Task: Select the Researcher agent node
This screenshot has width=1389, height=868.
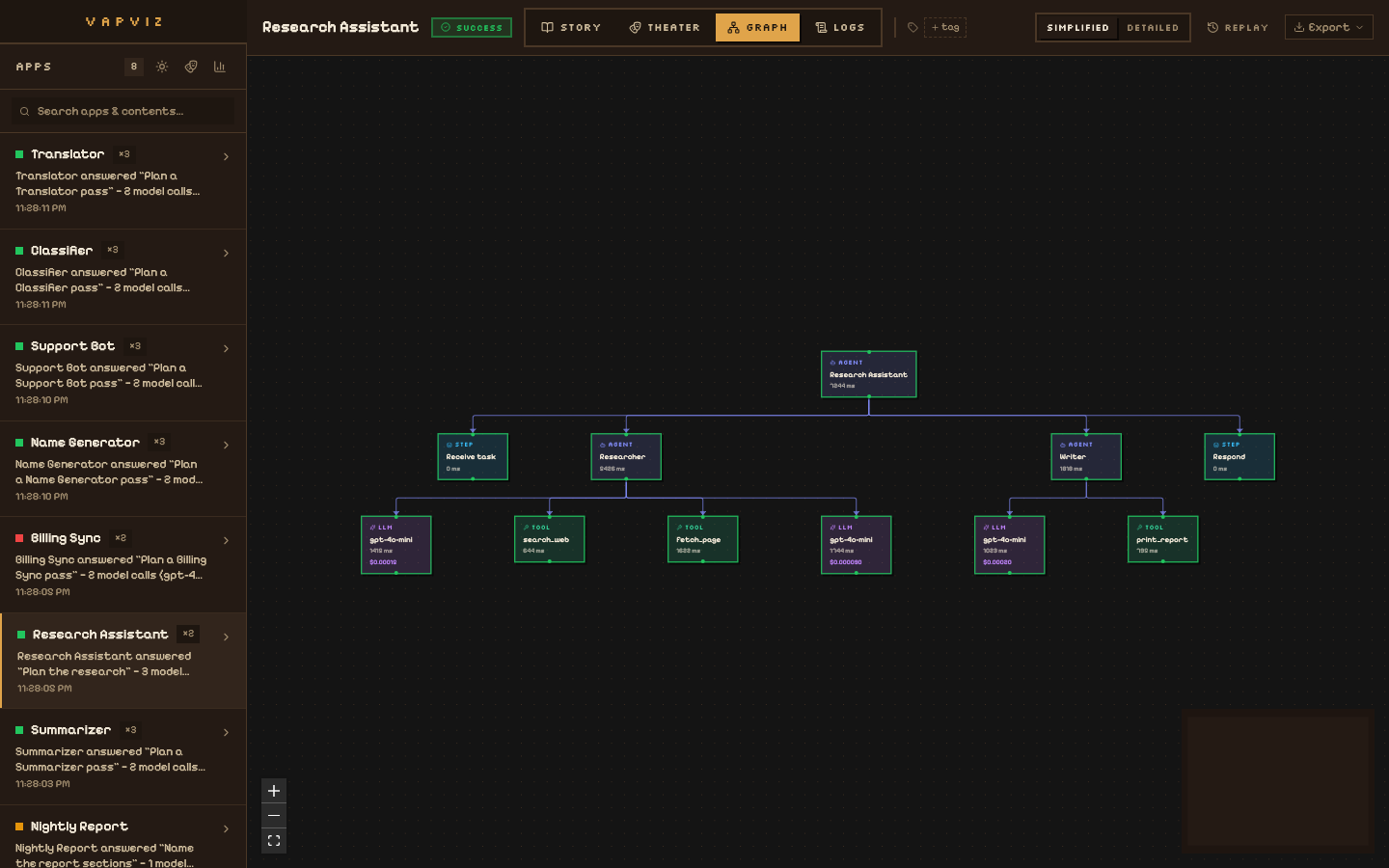Action: [x=626, y=456]
